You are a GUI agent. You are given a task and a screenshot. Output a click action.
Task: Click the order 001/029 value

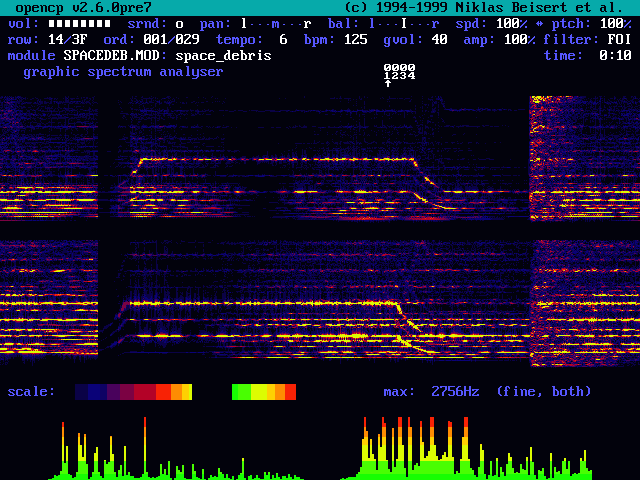171,40
